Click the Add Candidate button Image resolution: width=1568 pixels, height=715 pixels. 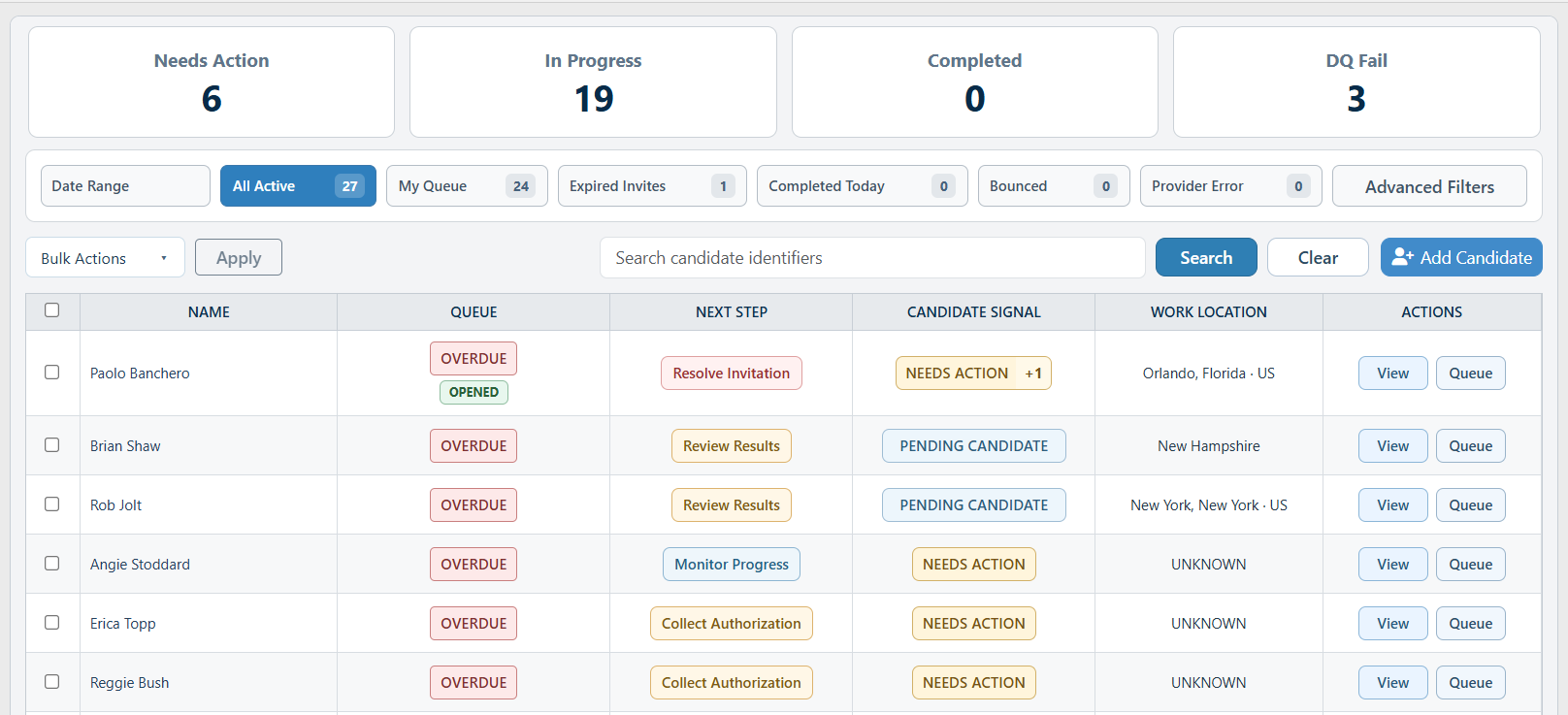coord(1461,257)
